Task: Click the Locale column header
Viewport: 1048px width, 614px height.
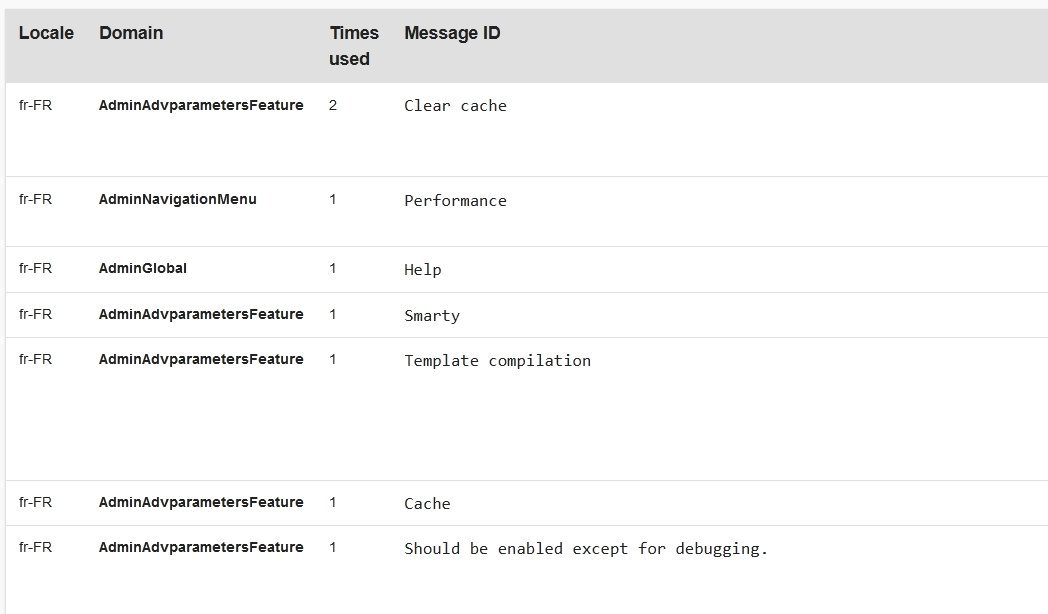Action: click(46, 33)
